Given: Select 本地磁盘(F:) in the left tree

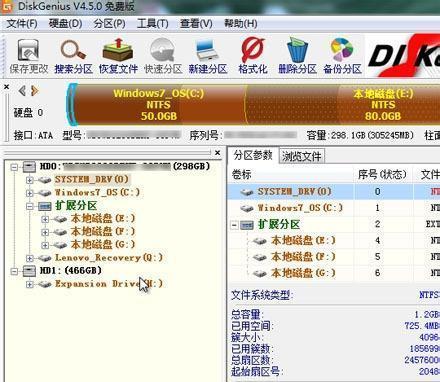Looking at the screenshot, I should 103,232.
